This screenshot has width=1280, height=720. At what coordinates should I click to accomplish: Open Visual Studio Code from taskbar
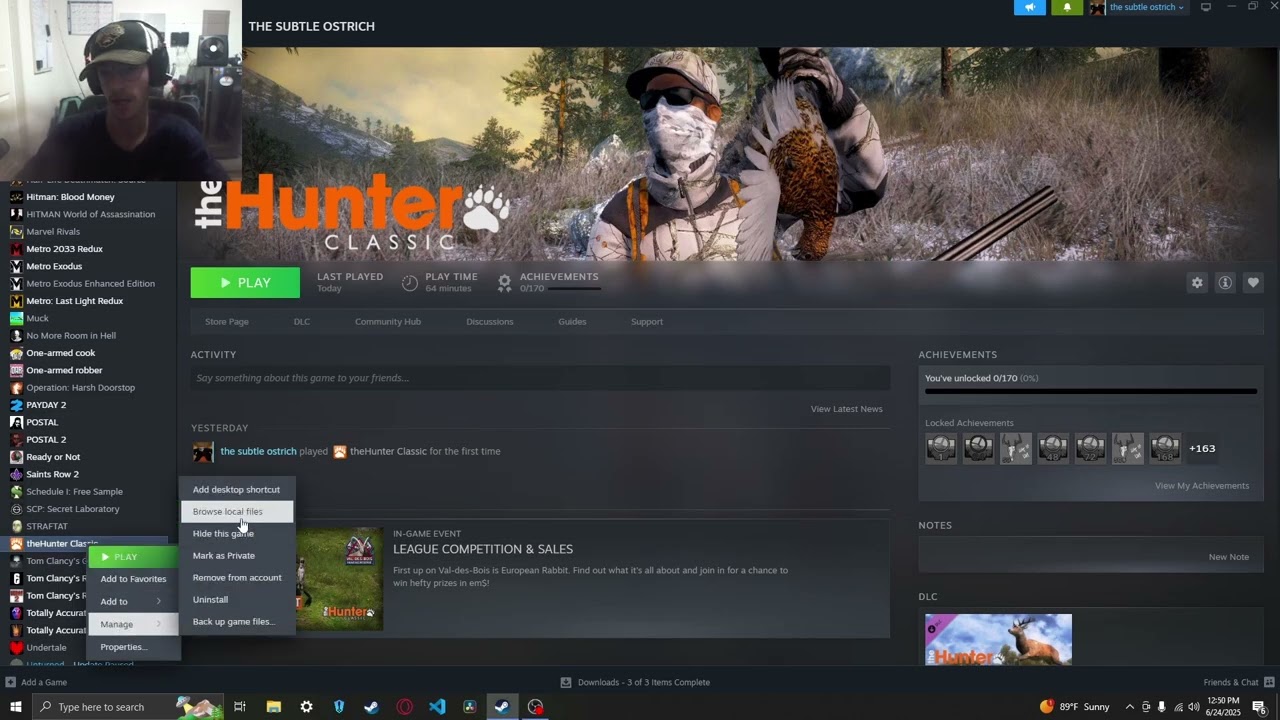point(437,707)
